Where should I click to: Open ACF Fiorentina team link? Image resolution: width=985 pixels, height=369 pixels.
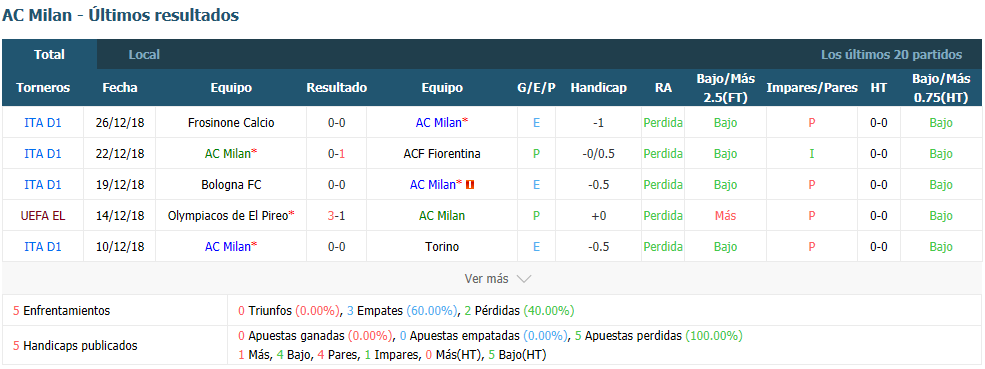442,153
